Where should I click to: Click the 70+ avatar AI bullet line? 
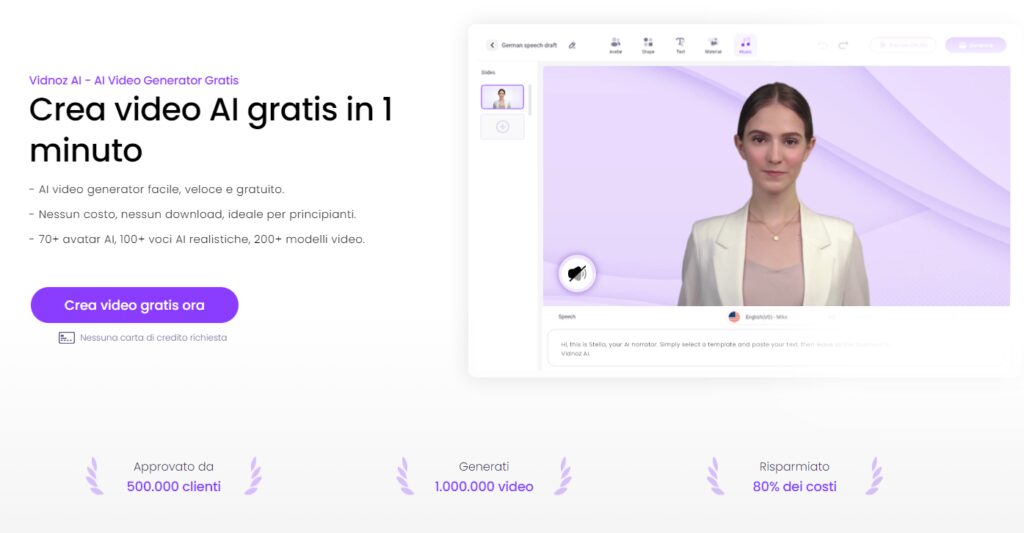[197, 239]
